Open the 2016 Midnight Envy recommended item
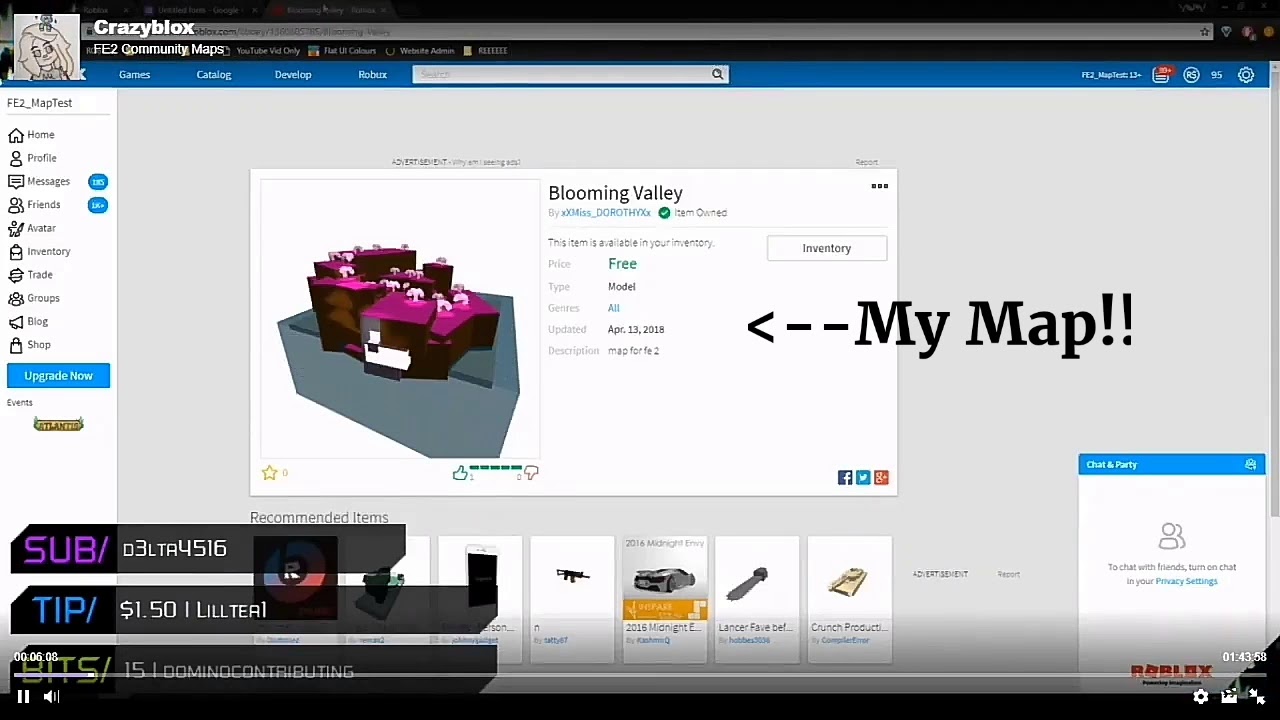Image resolution: width=1280 pixels, height=720 pixels. tap(665, 598)
